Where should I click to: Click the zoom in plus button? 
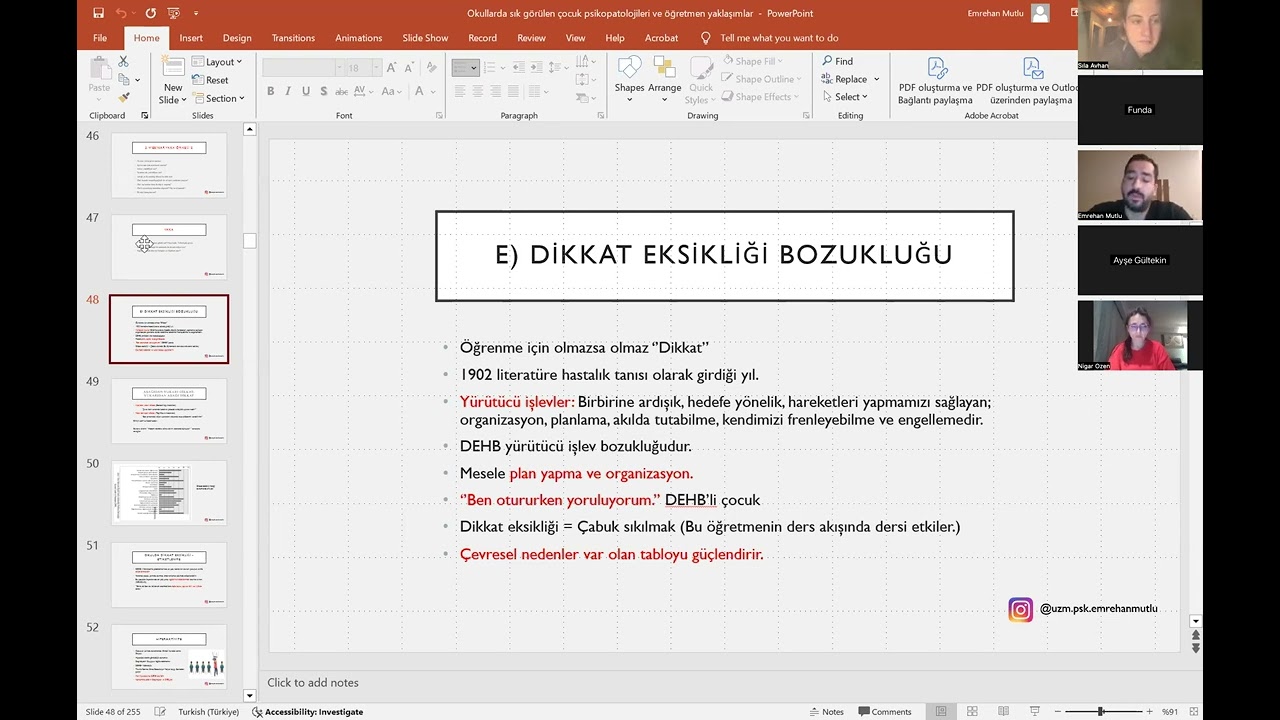tap(1149, 711)
